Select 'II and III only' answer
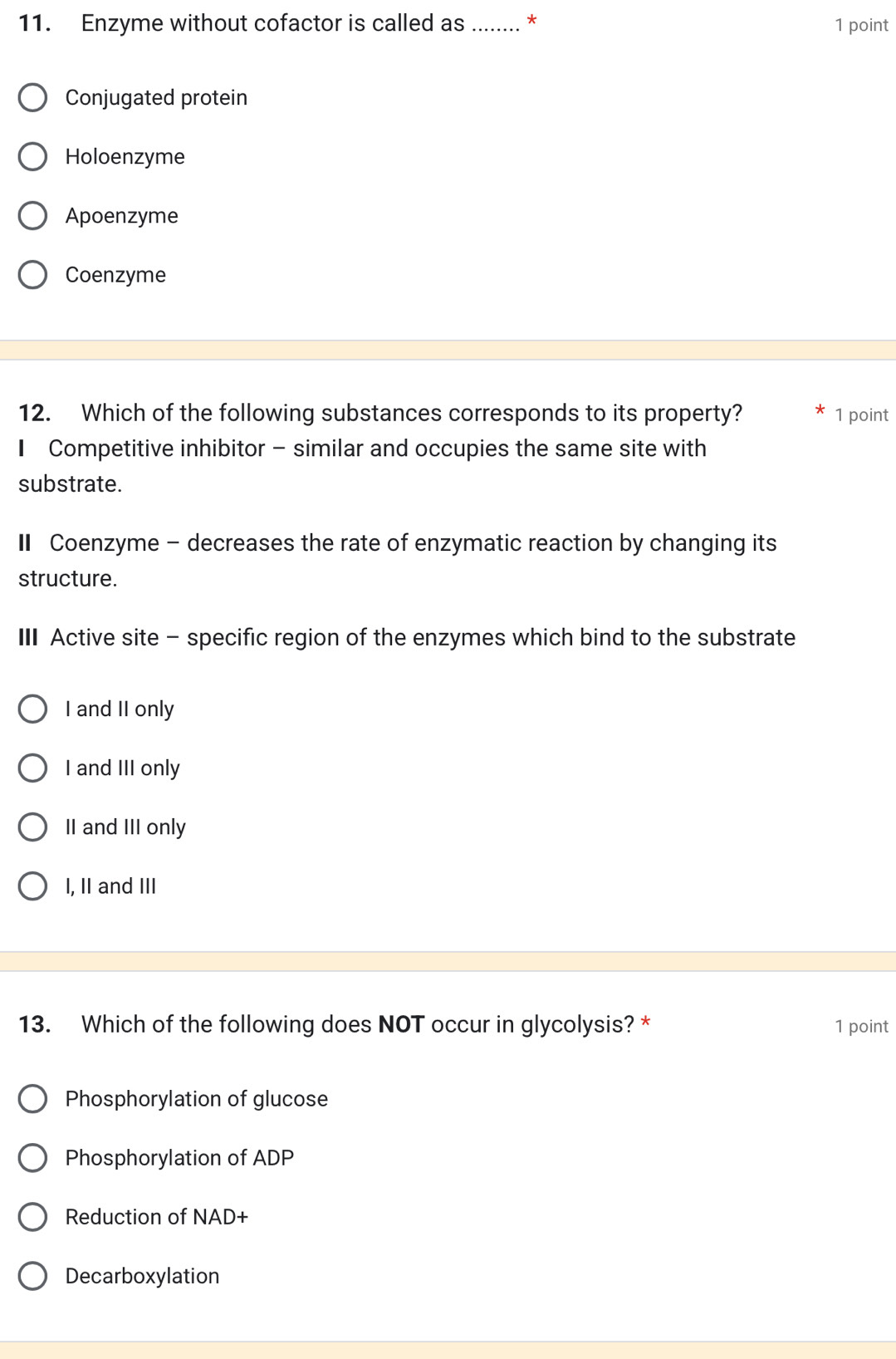 [33, 827]
